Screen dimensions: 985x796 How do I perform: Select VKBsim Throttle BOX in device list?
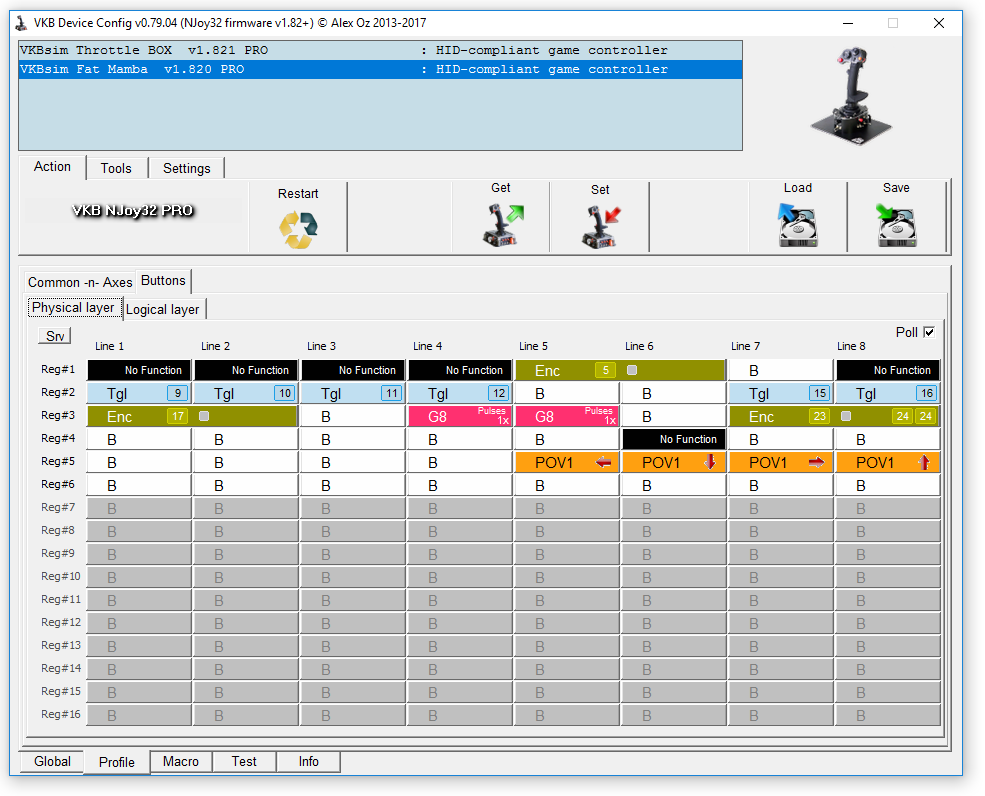click(x=380, y=50)
